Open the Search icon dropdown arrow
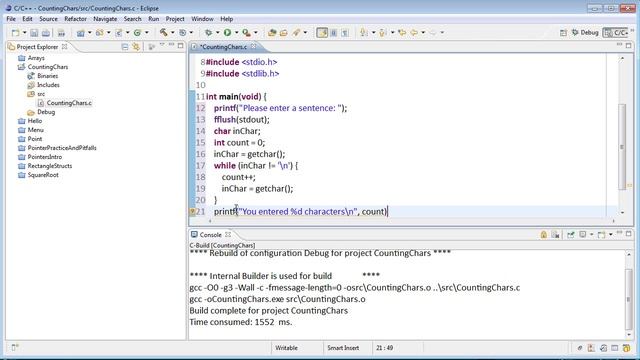The image size is (640, 360). 305,33
